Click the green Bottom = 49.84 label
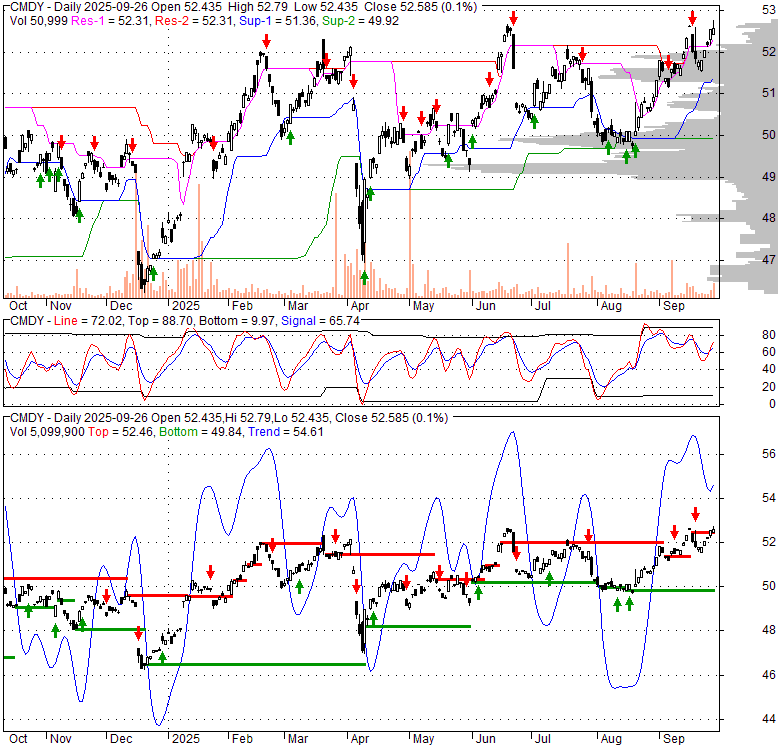 (201, 432)
